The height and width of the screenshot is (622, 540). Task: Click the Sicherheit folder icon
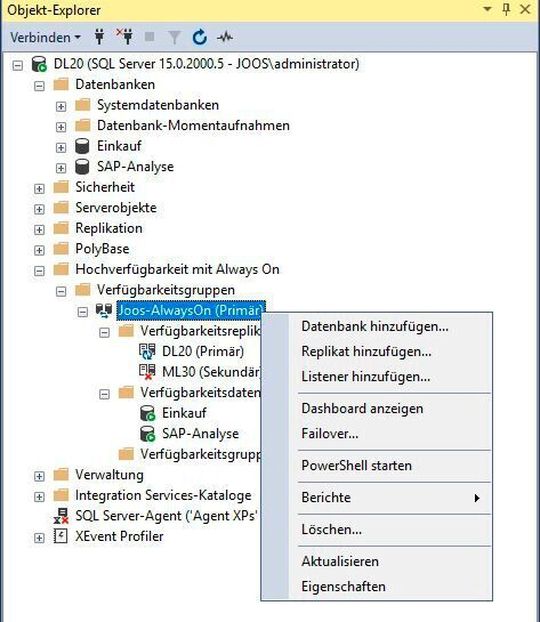coord(61,187)
